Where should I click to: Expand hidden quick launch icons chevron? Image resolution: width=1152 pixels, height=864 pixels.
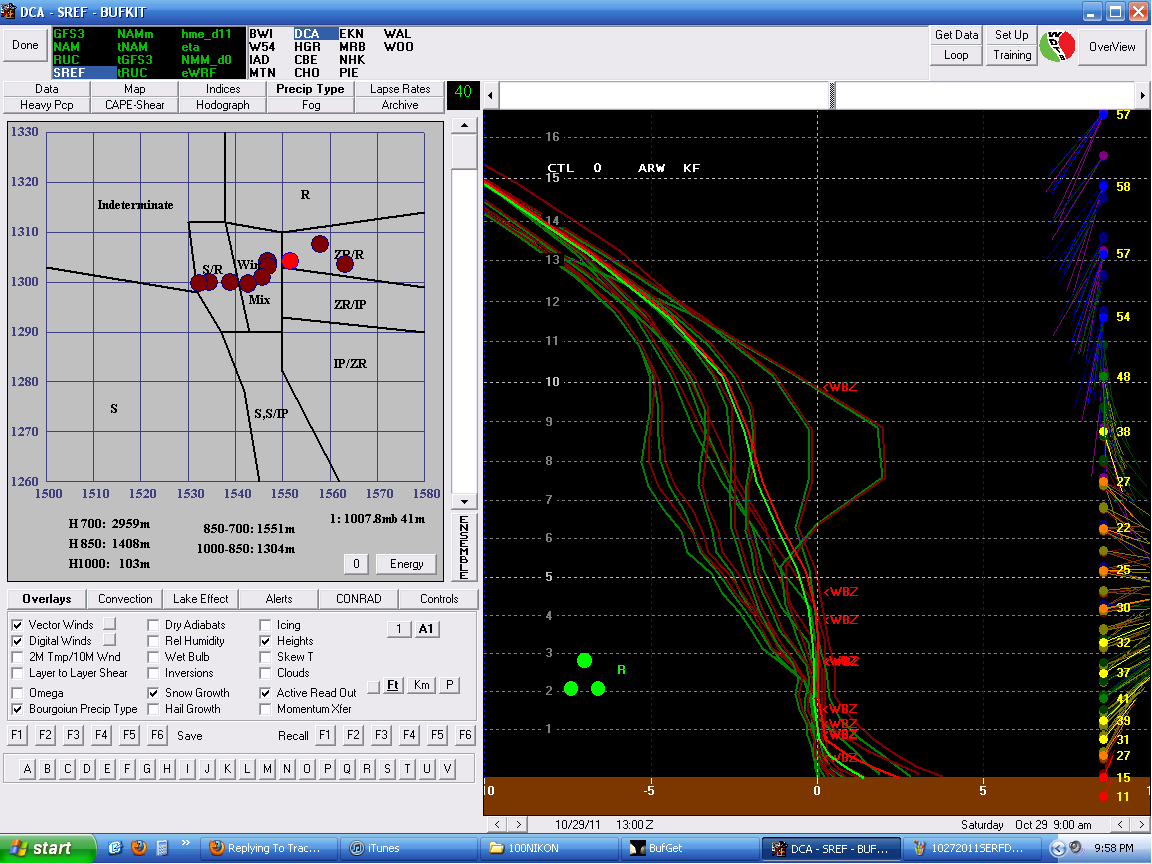tap(186, 843)
